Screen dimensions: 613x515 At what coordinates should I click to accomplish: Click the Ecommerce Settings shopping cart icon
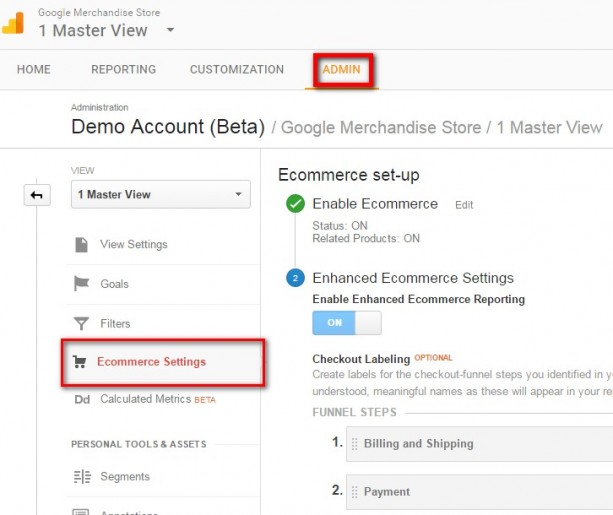pos(80,362)
